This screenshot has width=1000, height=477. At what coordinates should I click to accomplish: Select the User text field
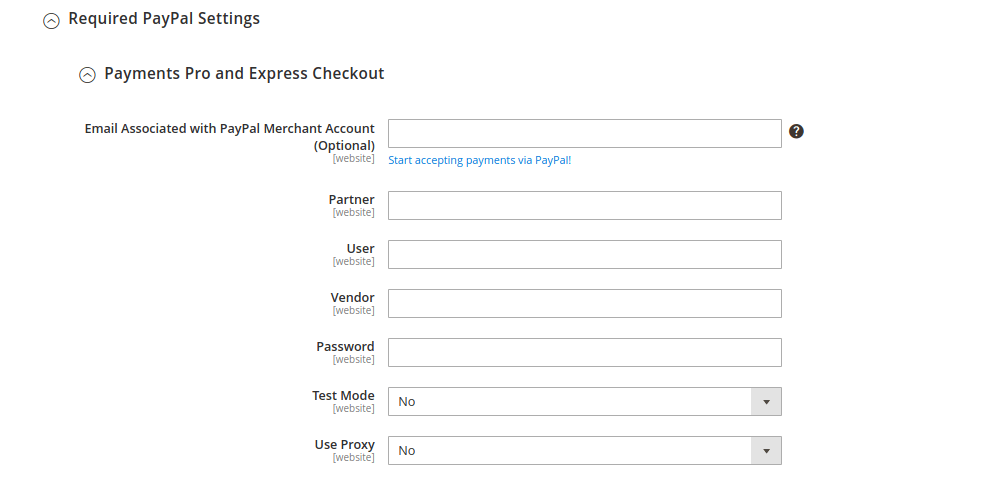[584, 254]
